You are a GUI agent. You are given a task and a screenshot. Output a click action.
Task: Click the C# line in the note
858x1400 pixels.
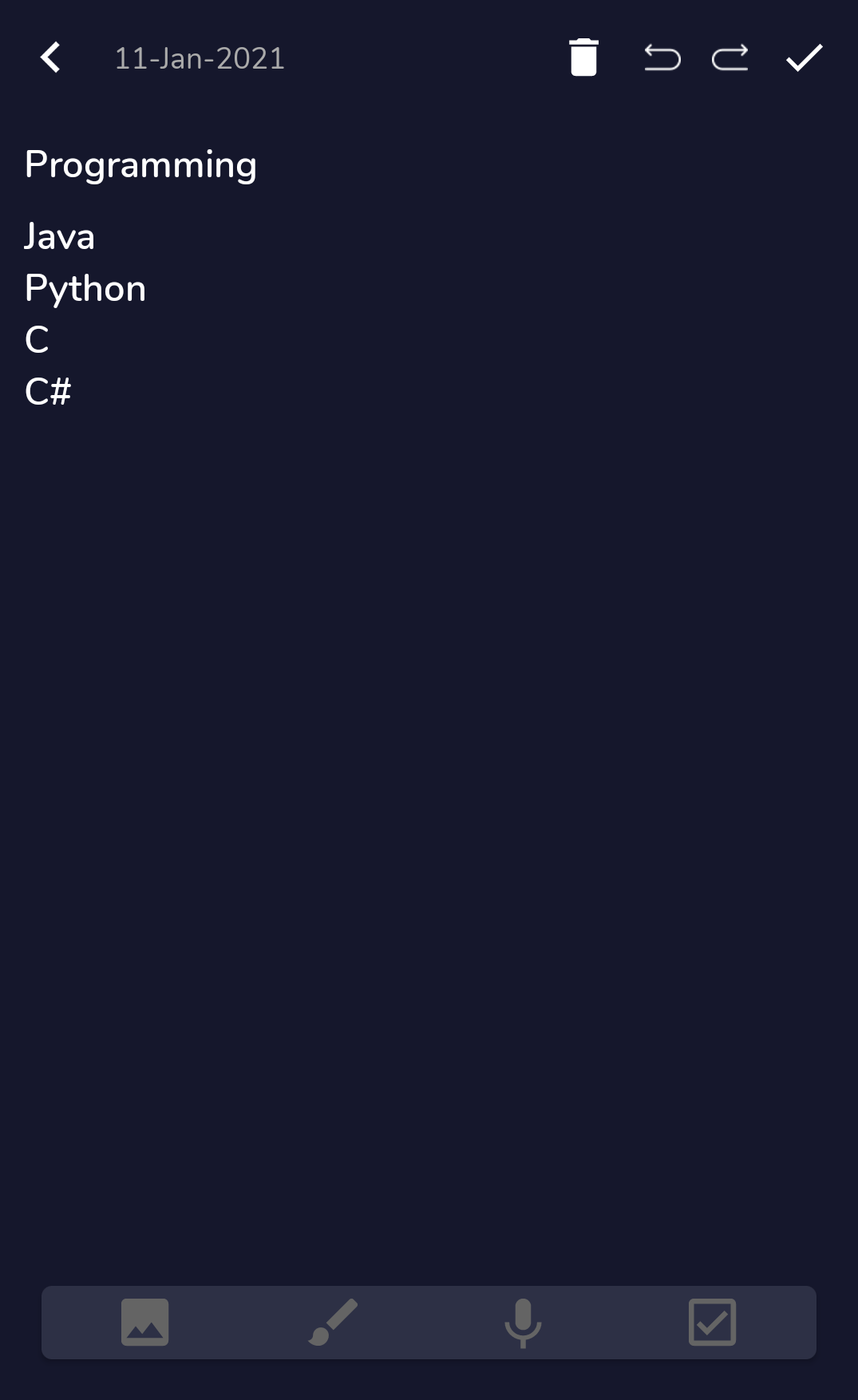point(48,391)
